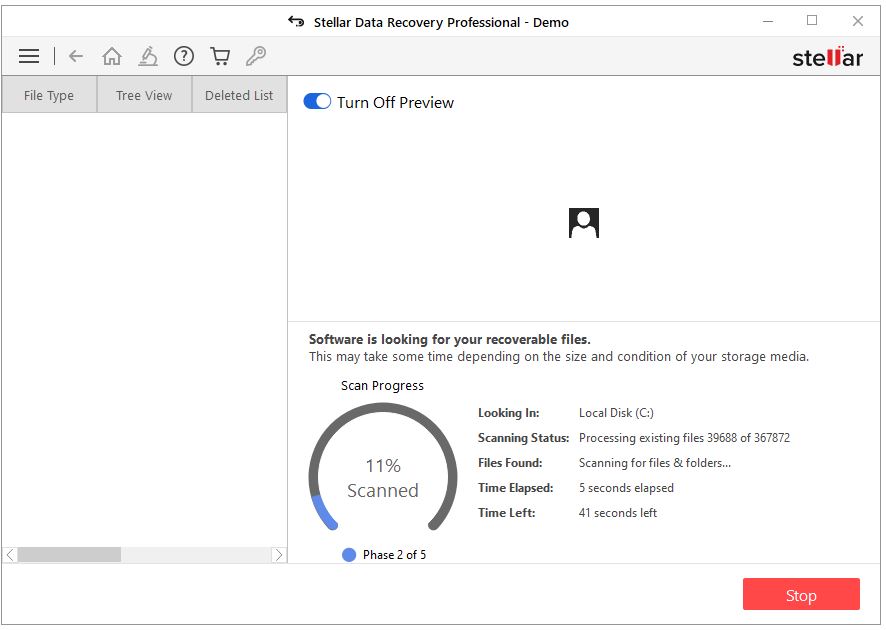886x630 pixels.
Task: Click the 'Scan Progress' heading
Action: pyautogui.click(x=382, y=385)
